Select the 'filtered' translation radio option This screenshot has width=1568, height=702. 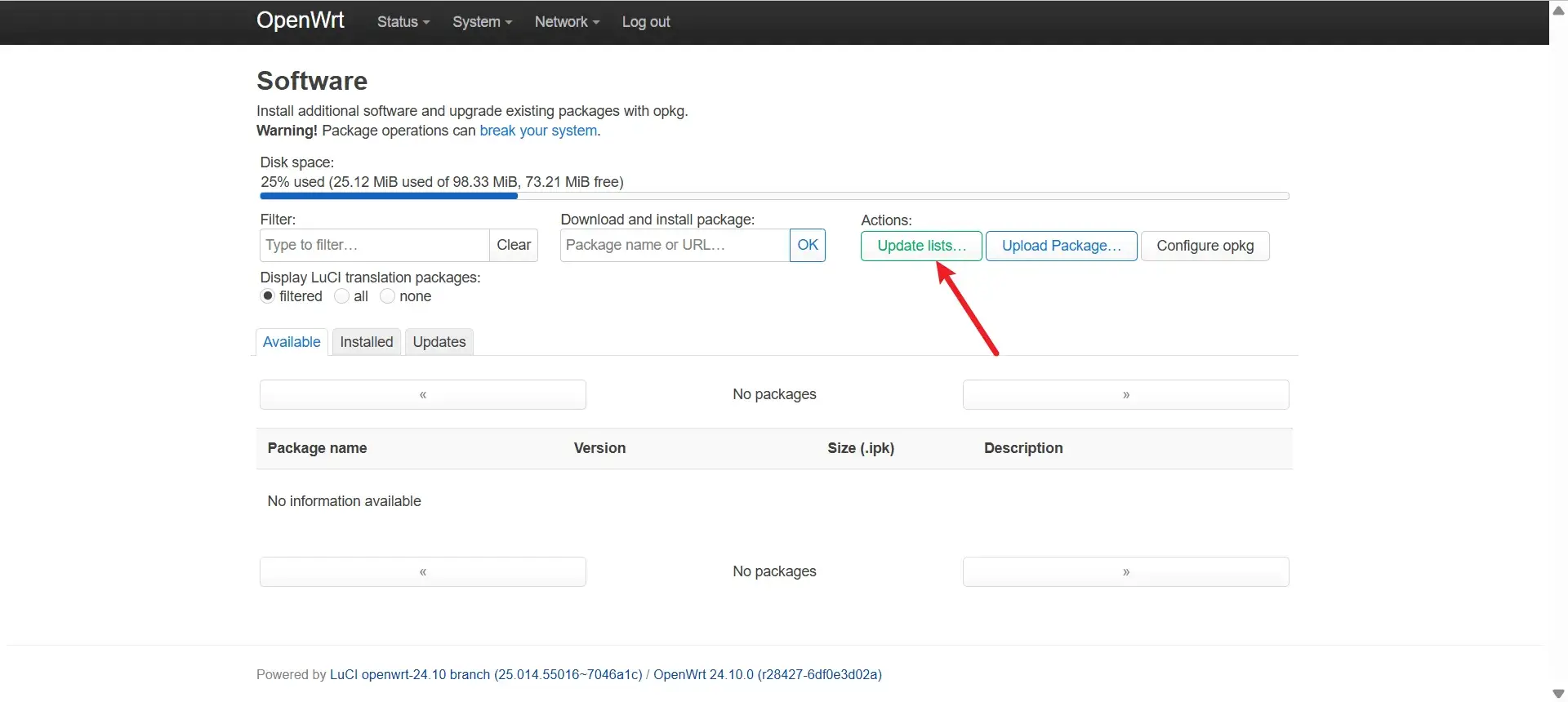(x=267, y=296)
